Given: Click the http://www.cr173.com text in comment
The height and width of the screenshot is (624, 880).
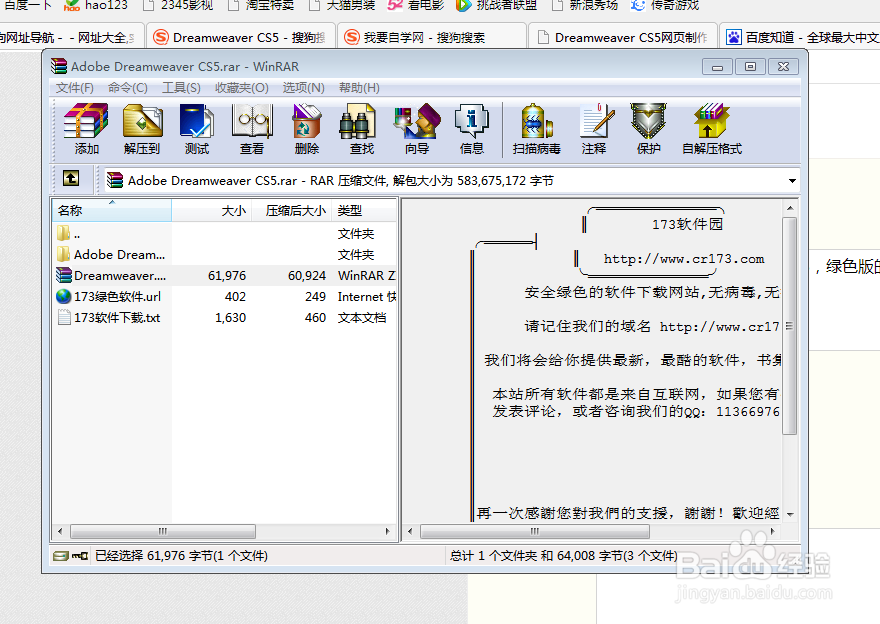Looking at the screenshot, I should click(x=684, y=259).
